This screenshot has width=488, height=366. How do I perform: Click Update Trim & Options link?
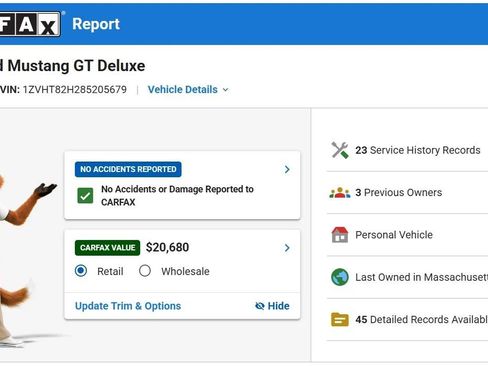click(128, 306)
